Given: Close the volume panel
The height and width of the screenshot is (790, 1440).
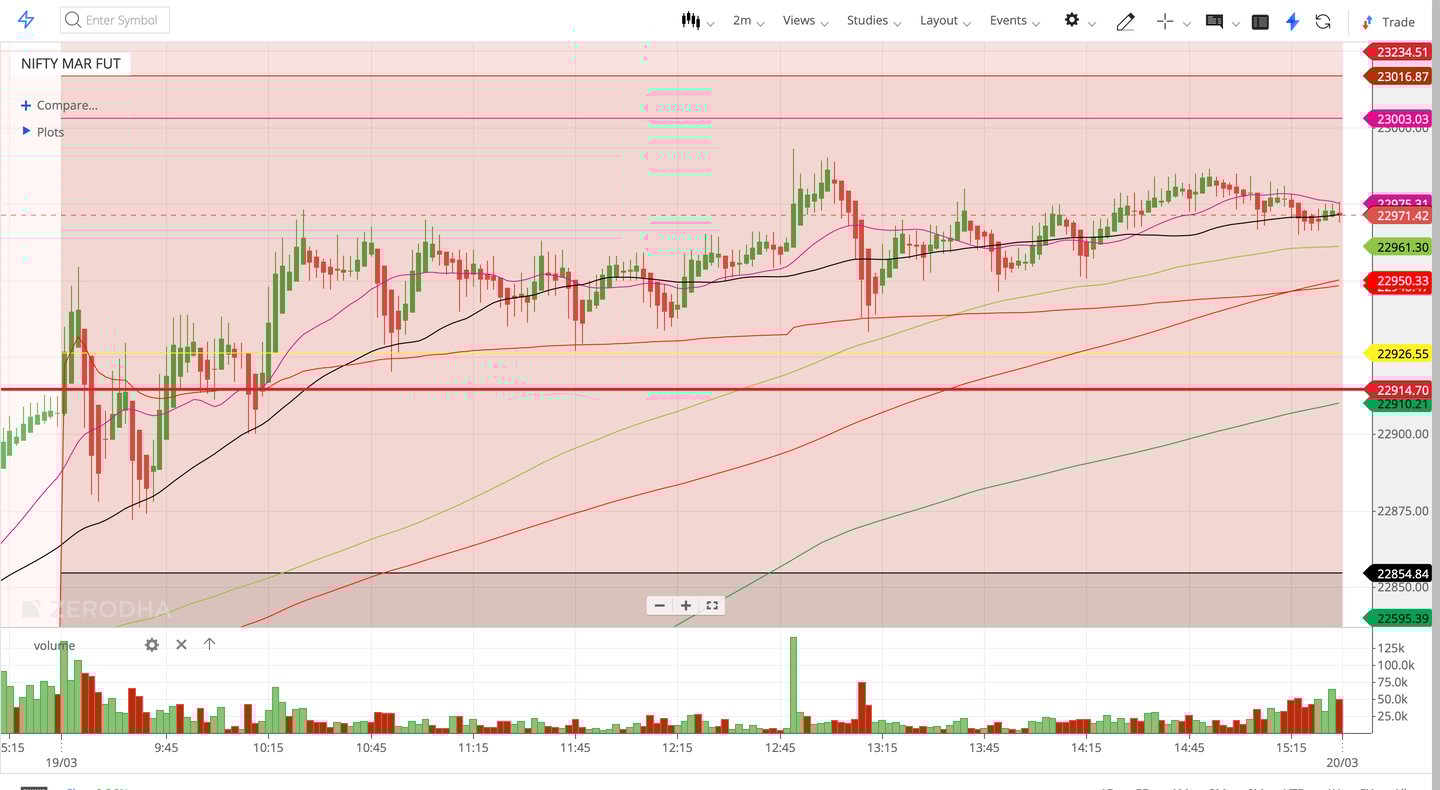Looking at the screenshot, I should 181,644.
